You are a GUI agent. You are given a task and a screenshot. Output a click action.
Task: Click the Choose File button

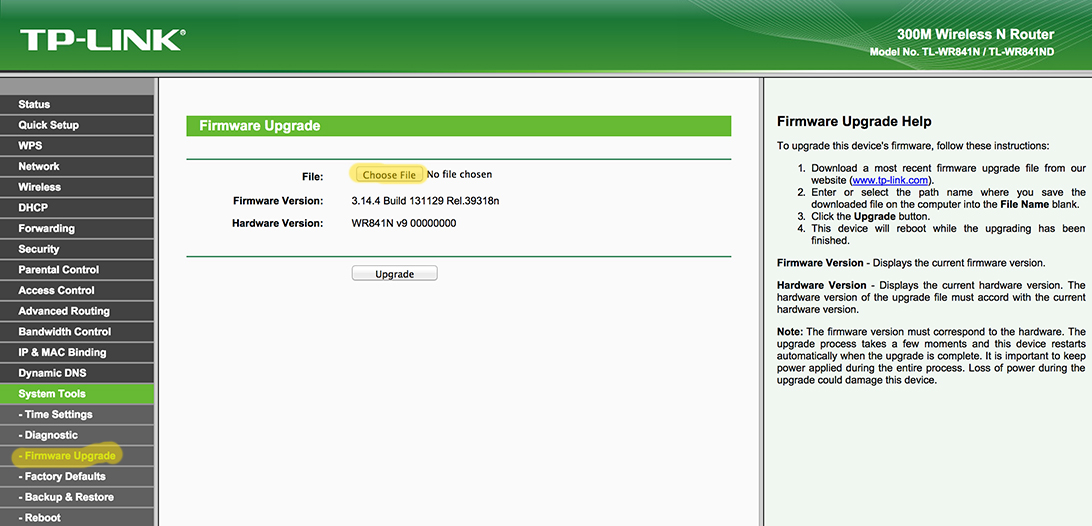388,174
